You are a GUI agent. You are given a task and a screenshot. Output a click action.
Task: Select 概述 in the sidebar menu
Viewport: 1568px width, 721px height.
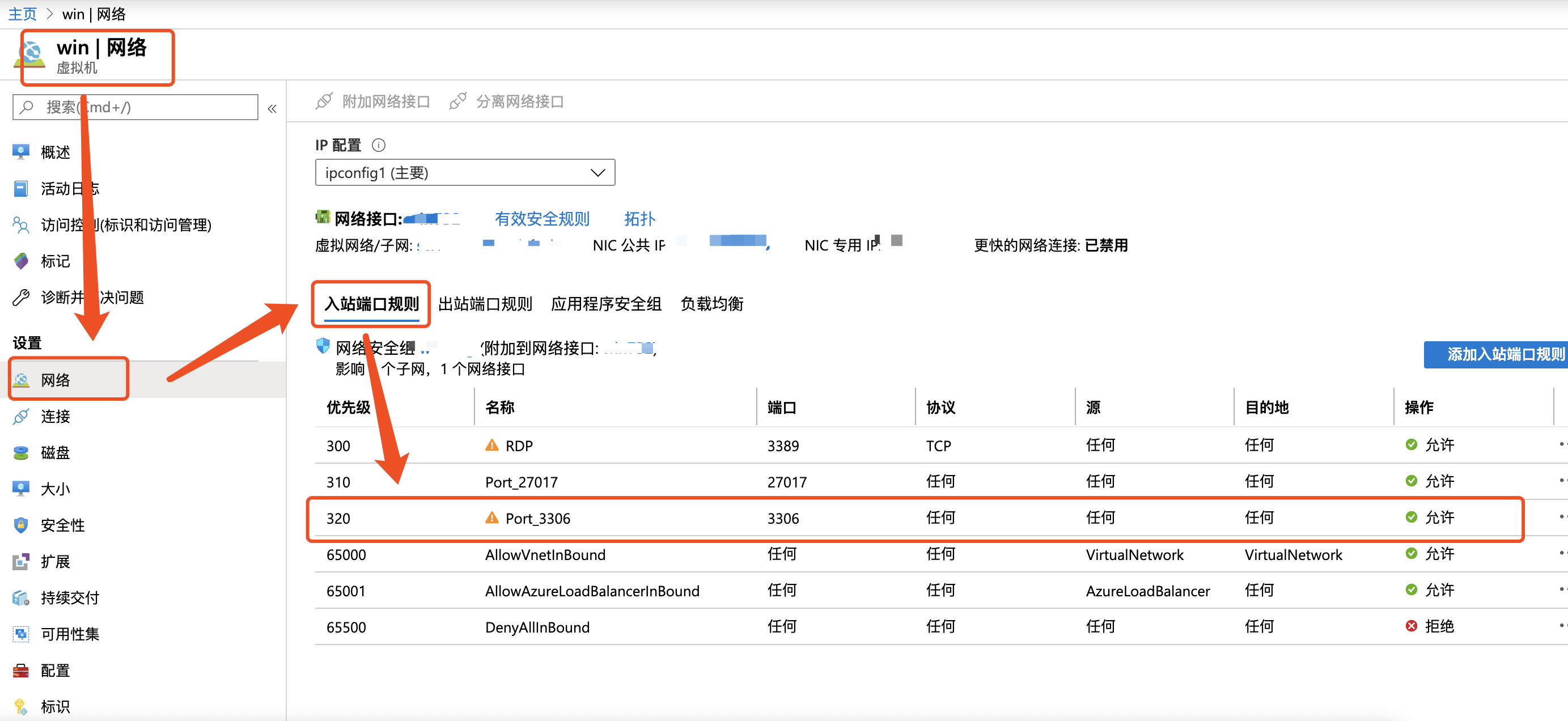coord(56,151)
